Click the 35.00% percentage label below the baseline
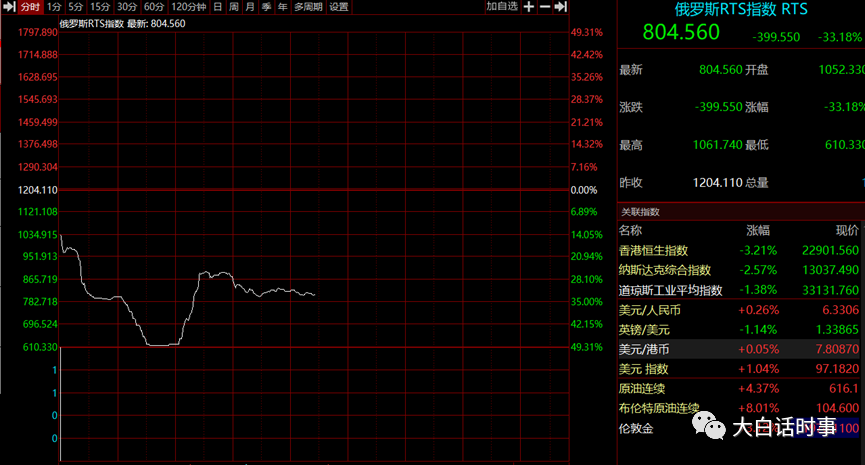The width and height of the screenshot is (865, 465). point(586,302)
